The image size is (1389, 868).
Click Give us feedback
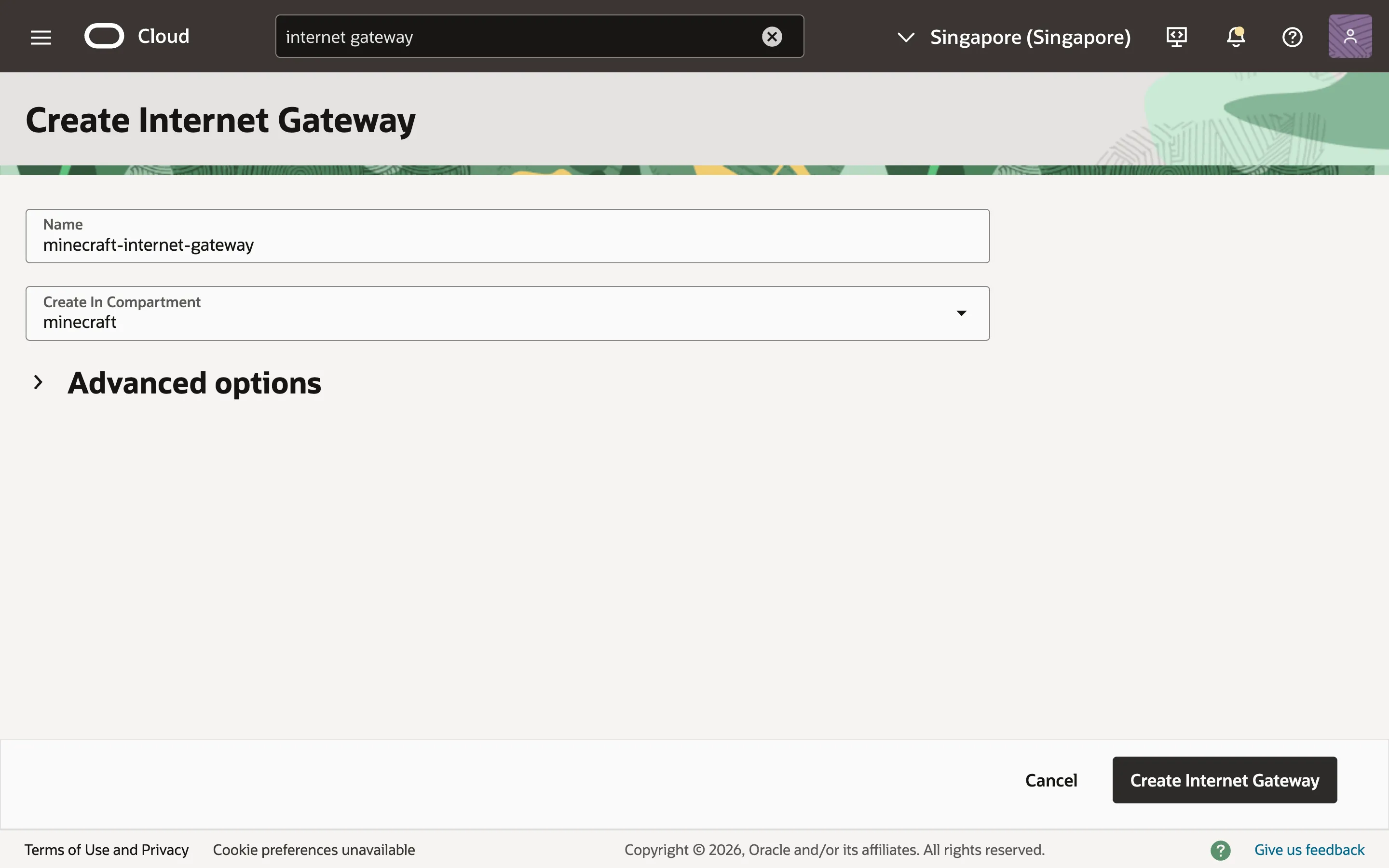pyautogui.click(x=1309, y=850)
